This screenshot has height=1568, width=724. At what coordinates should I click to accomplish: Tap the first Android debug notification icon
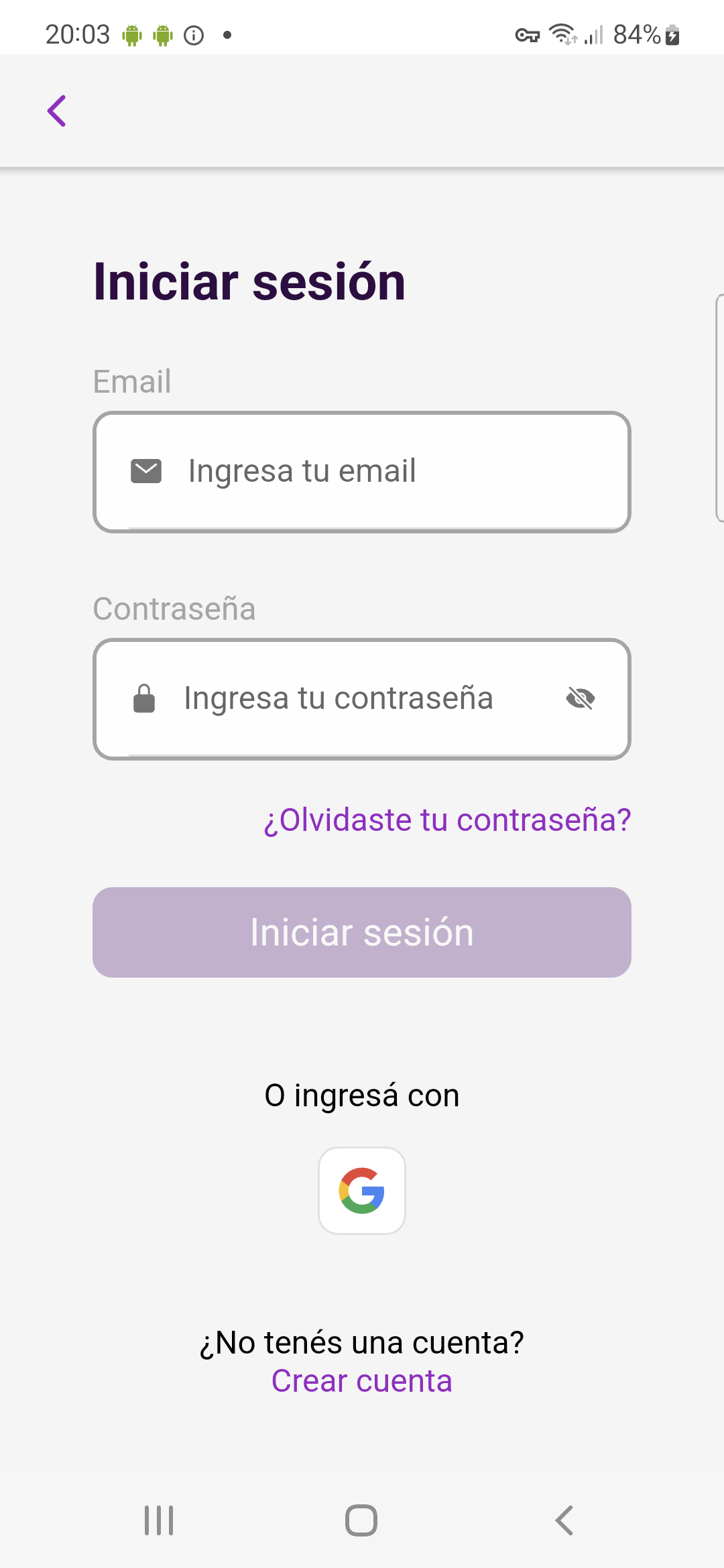(132, 35)
